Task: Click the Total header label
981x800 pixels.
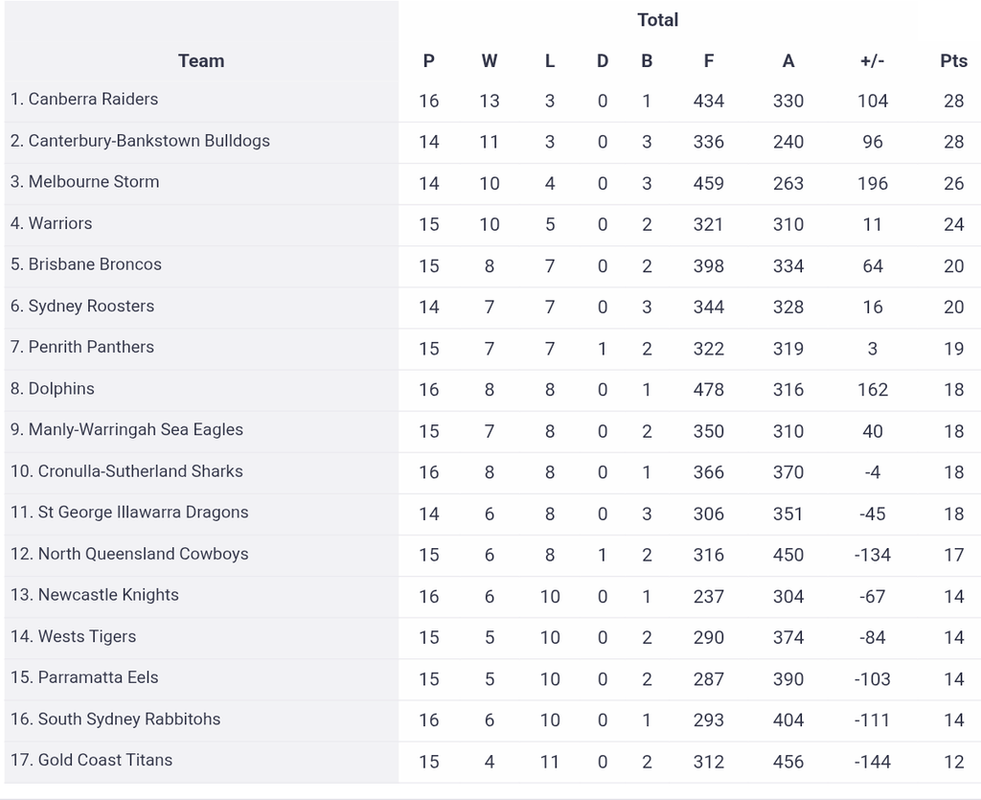Action: (658, 20)
